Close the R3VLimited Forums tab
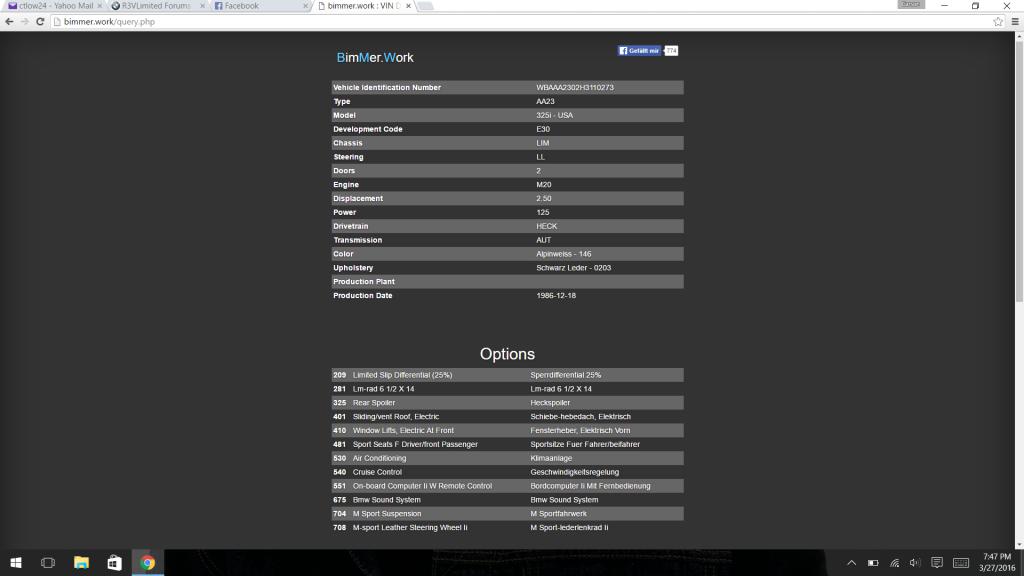 [x=202, y=6]
